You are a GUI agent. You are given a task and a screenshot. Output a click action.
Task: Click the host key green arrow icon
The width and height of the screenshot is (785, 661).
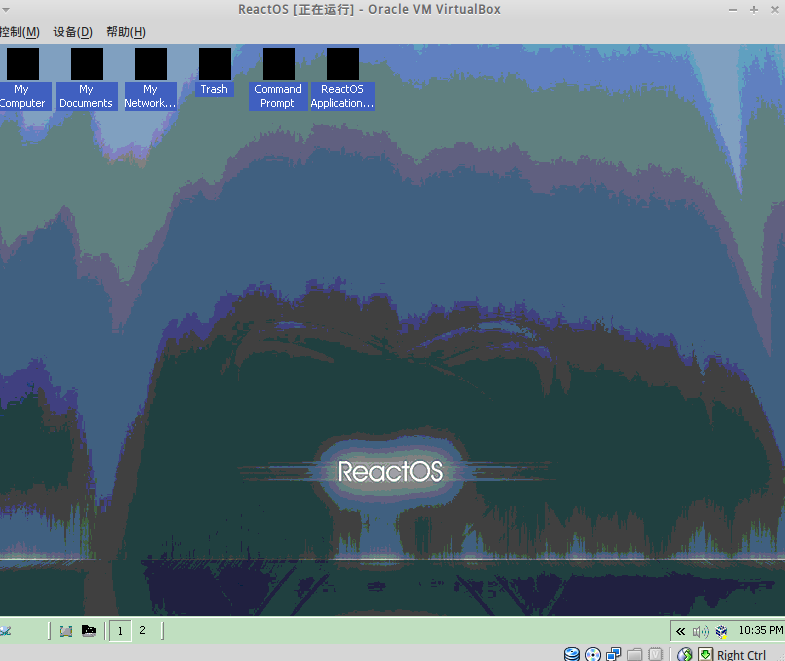[705, 654]
